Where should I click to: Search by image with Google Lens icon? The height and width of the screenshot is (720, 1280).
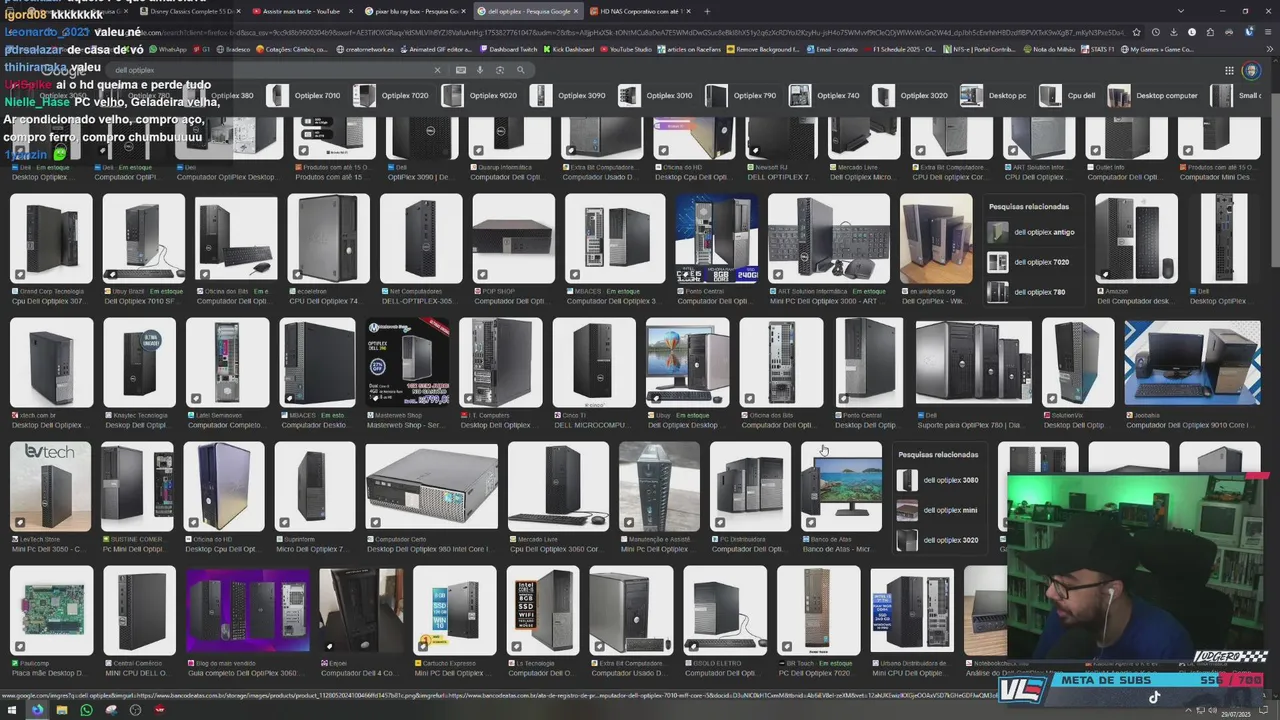500,70
